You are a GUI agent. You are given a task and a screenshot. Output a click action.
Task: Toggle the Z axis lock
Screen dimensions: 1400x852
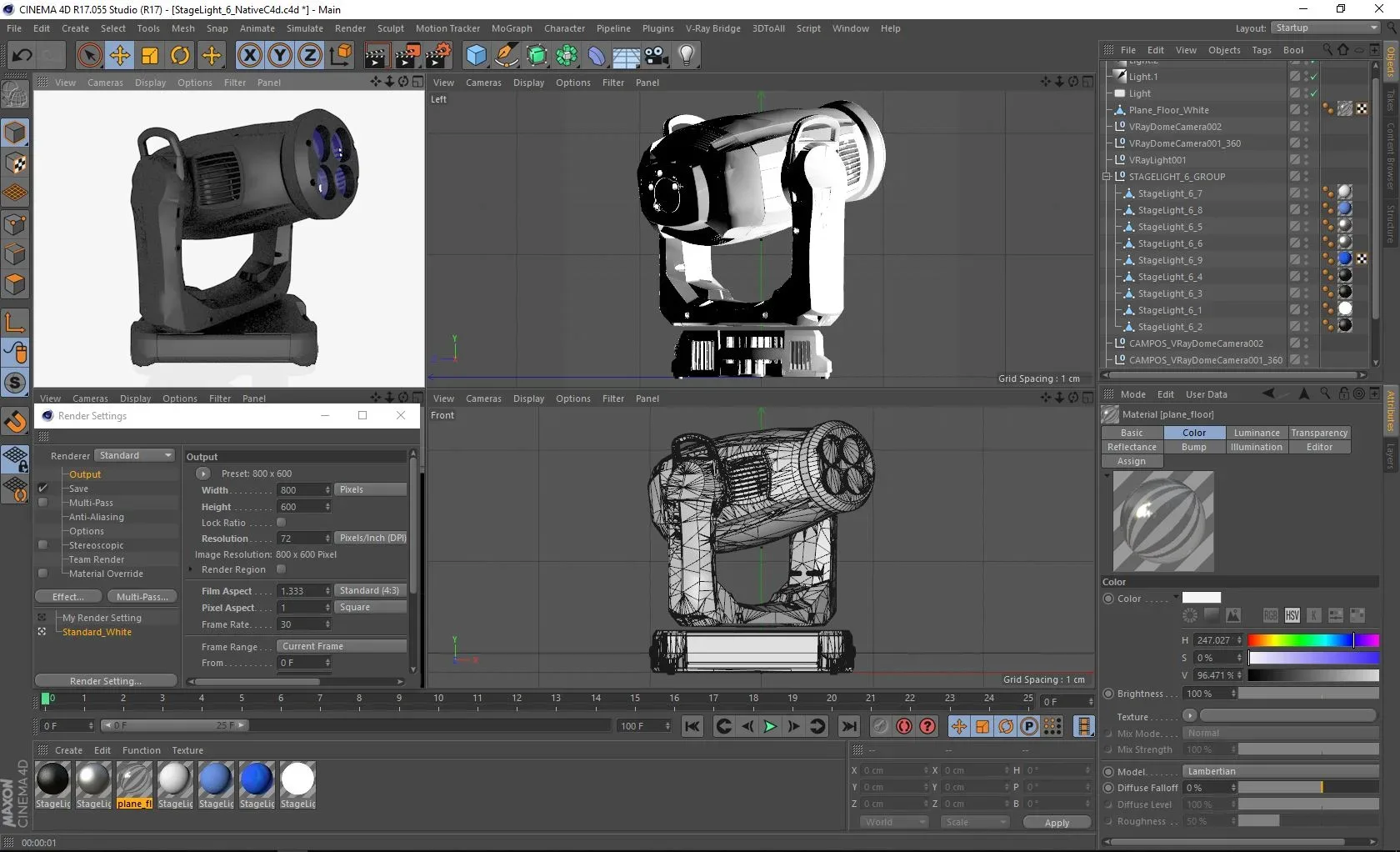coord(310,56)
